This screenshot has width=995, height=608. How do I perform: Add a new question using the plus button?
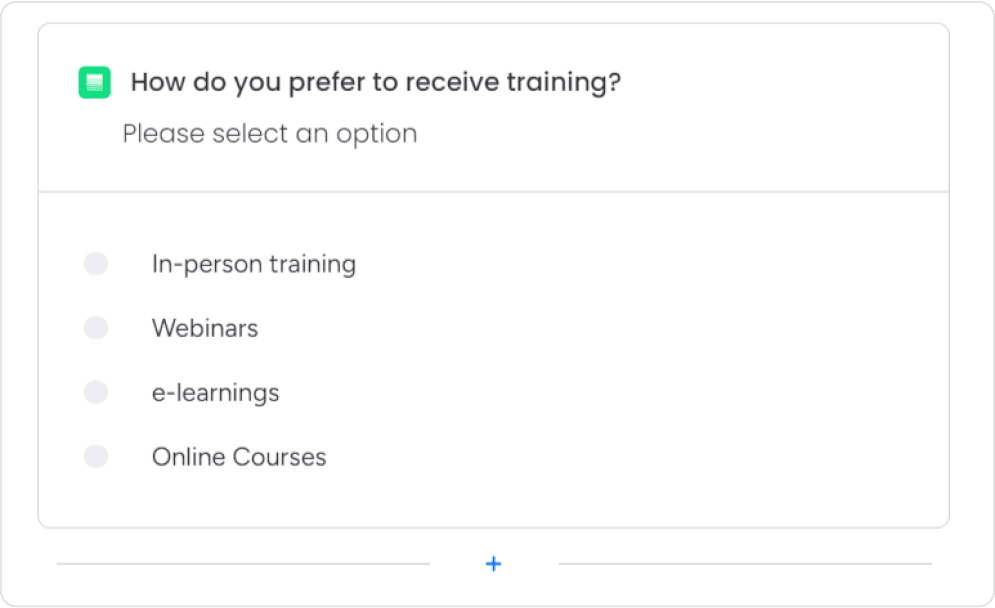click(493, 564)
